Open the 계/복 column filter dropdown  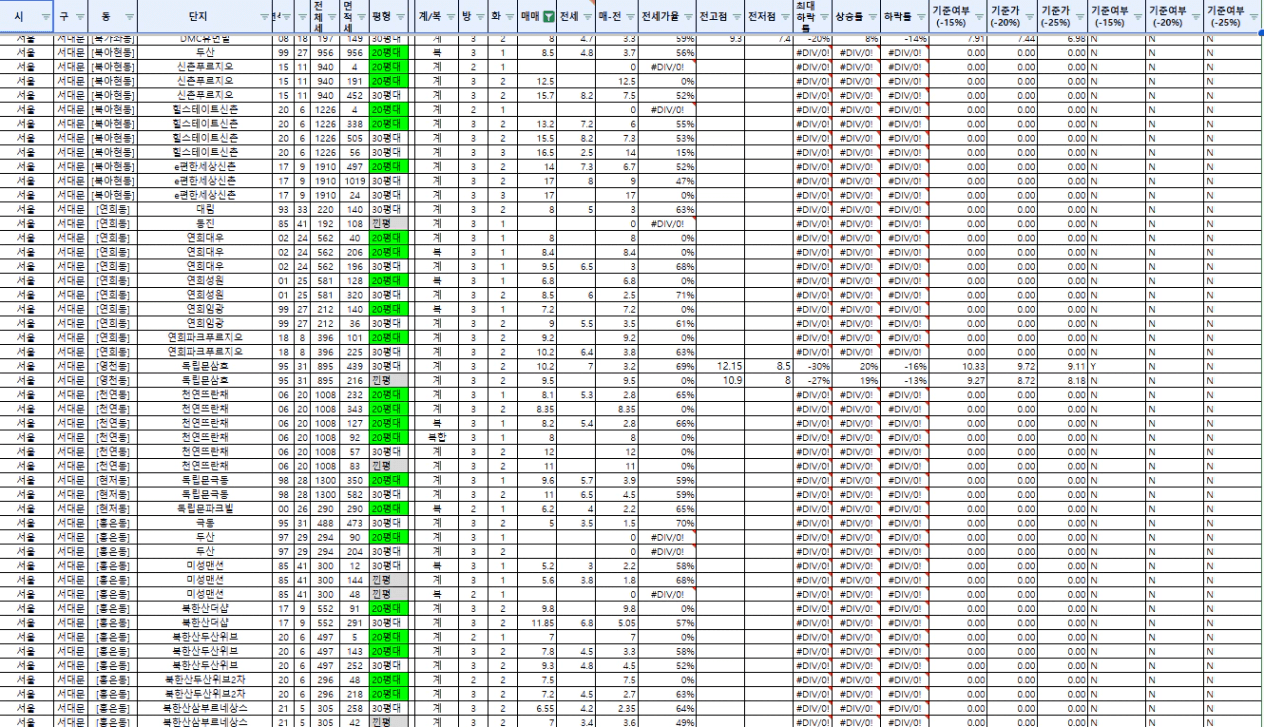point(449,18)
